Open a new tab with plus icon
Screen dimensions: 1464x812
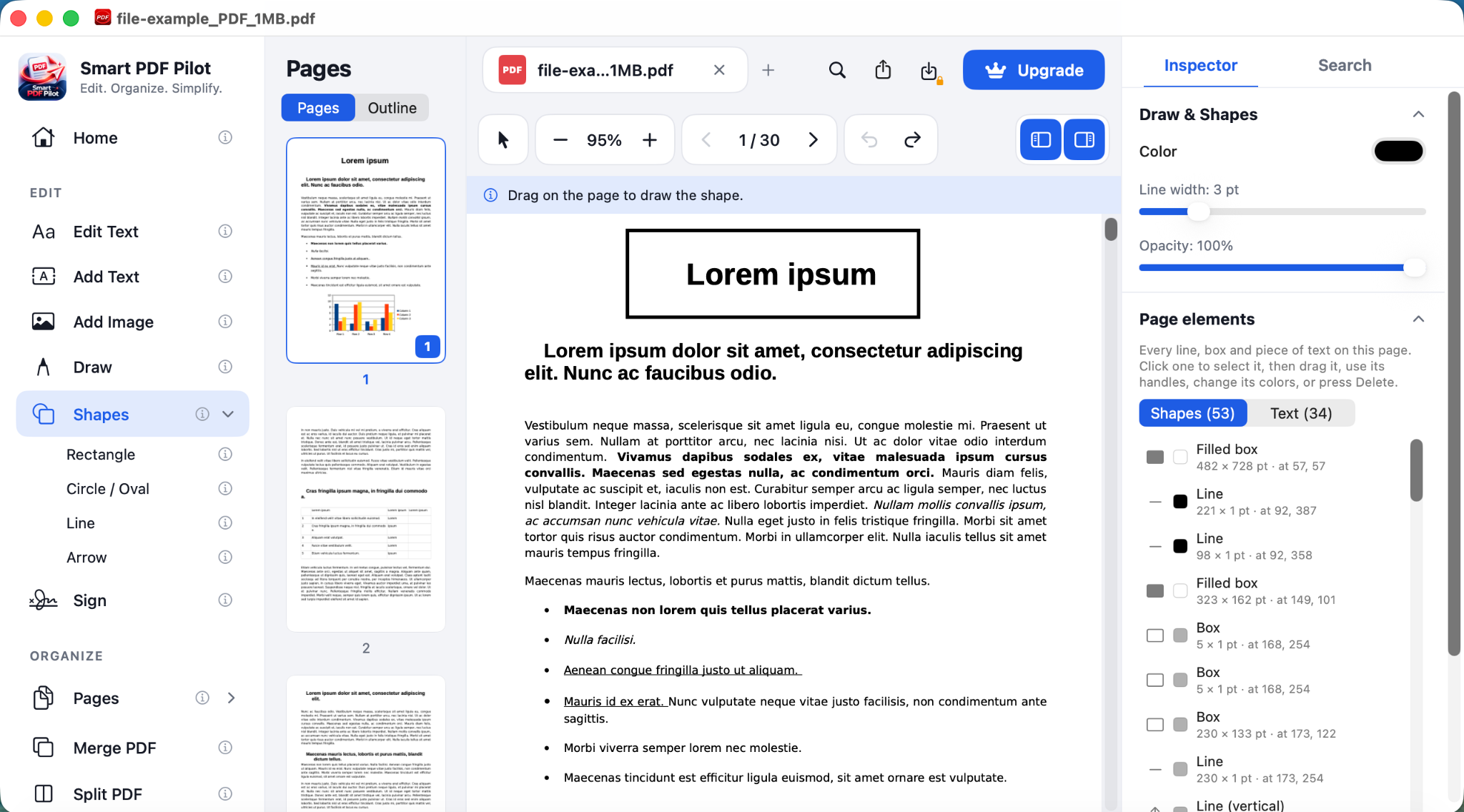pos(768,70)
